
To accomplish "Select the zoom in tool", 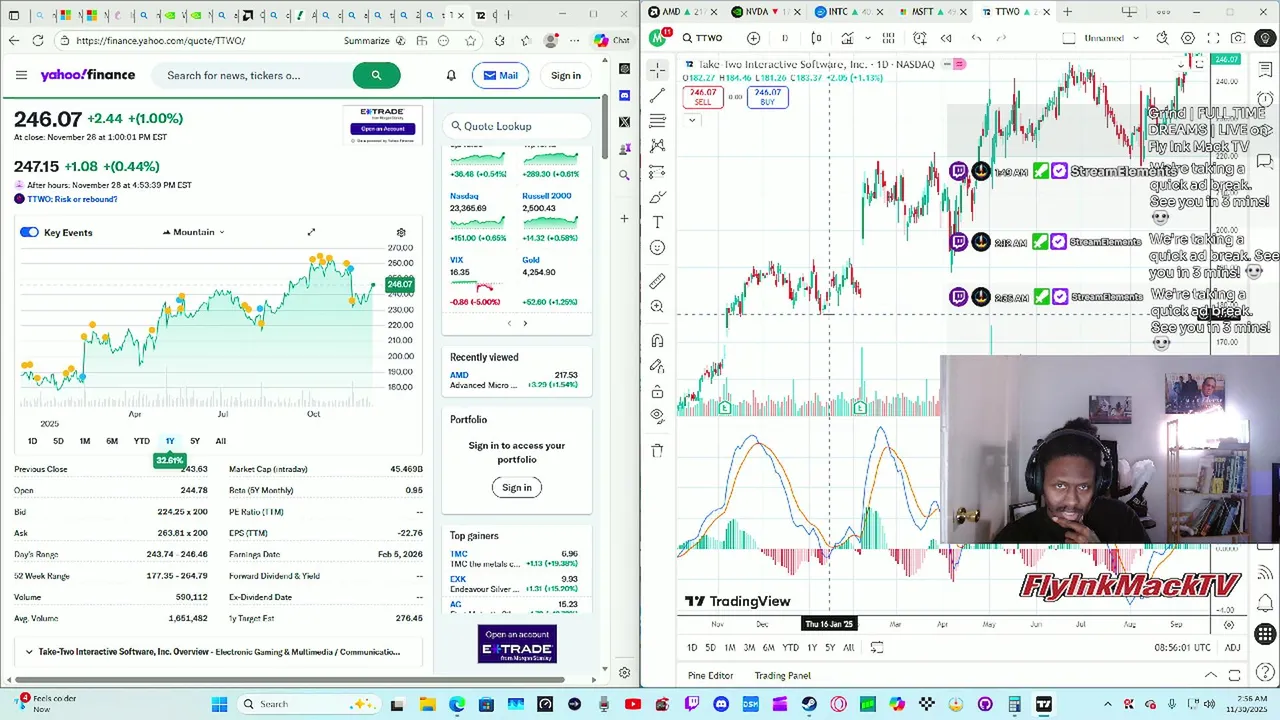I will [x=657, y=307].
